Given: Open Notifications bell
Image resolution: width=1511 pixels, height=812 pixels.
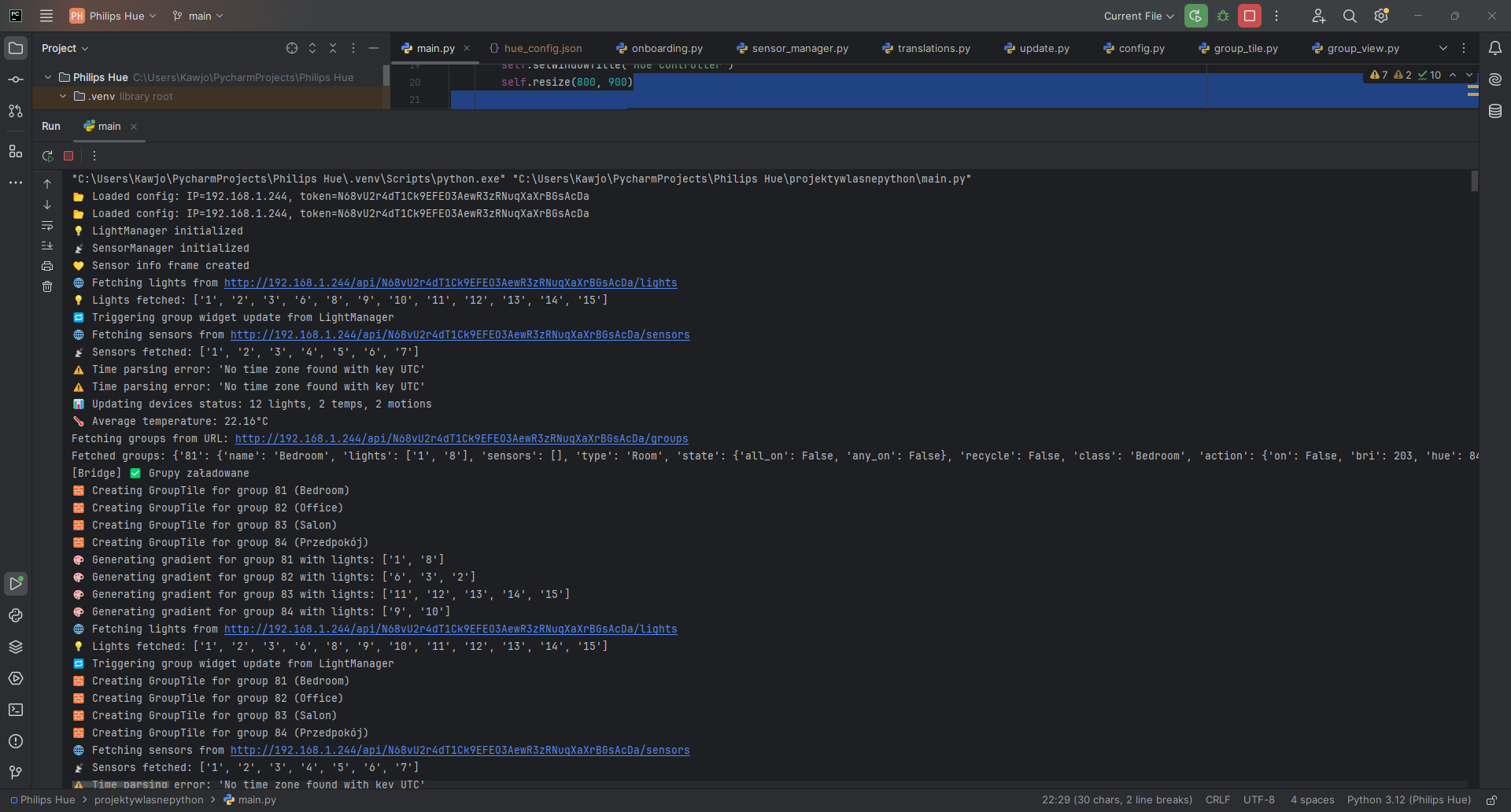Looking at the screenshot, I should [x=1495, y=48].
